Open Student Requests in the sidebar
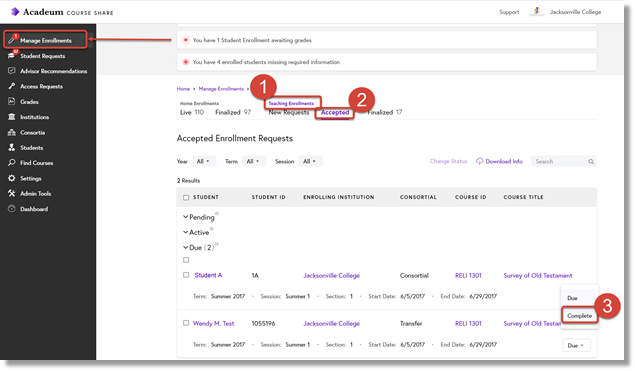The width and height of the screenshot is (635, 371). coord(43,56)
